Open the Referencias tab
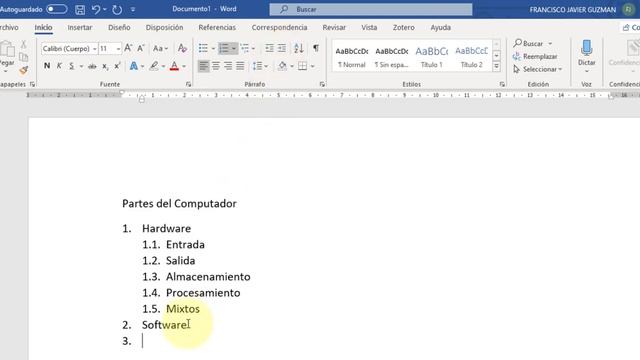 (217, 27)
